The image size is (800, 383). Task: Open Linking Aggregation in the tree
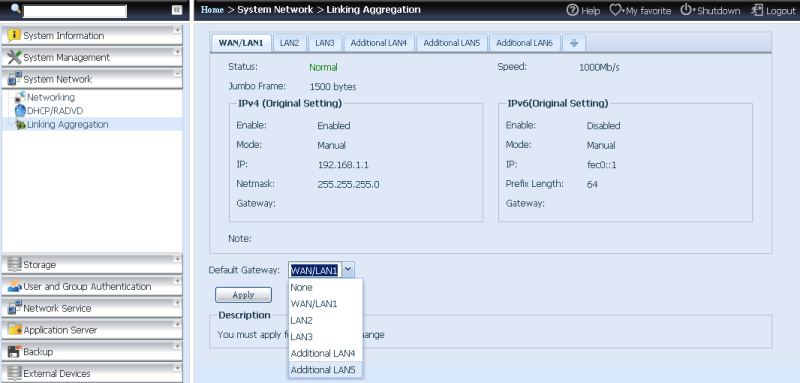click(x=67, y=124)
